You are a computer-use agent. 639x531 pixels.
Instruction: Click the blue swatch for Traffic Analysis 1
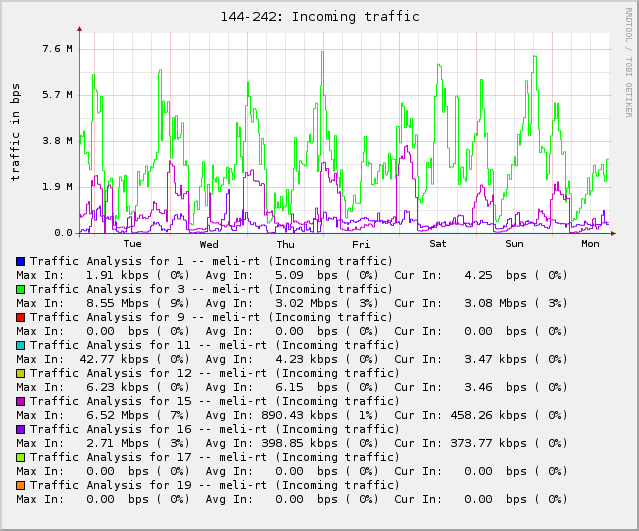20,261
